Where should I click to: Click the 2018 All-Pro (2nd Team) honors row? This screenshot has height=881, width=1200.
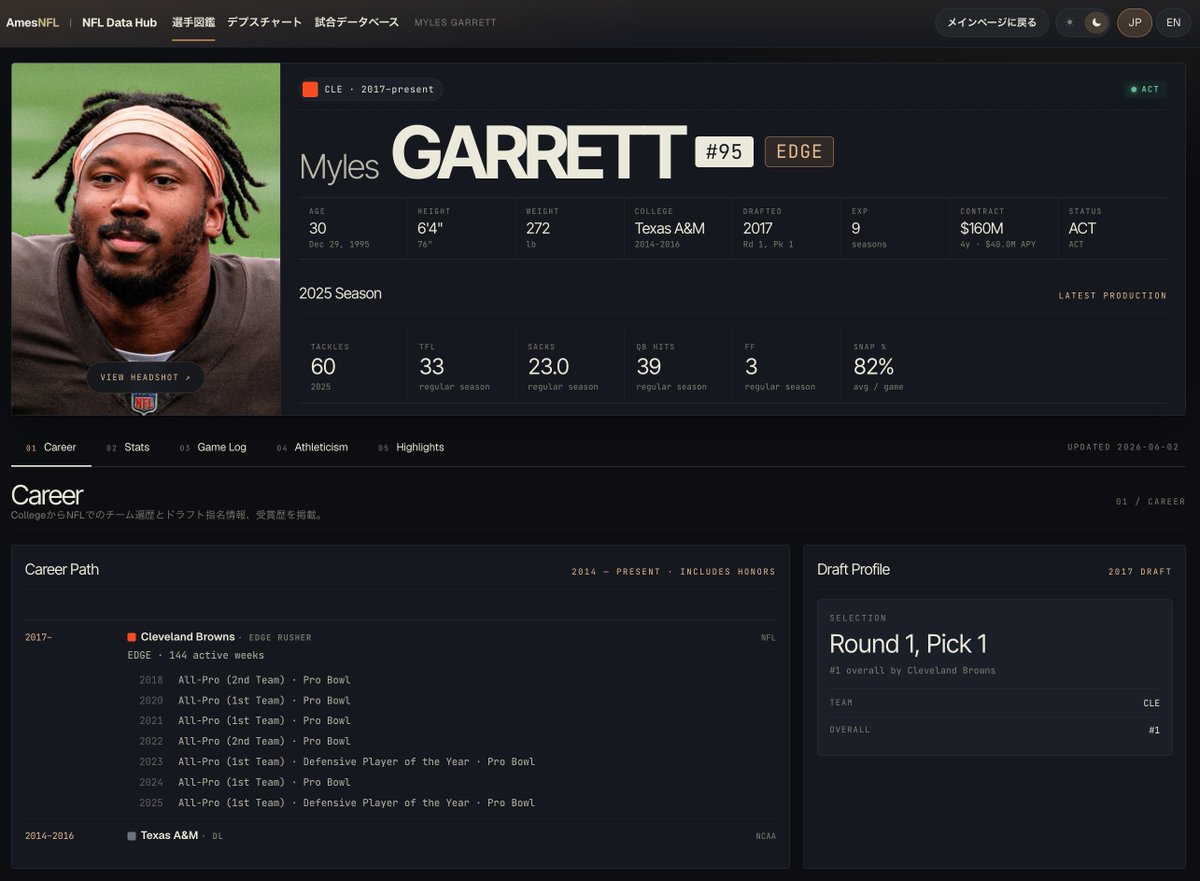click(245, 680)
